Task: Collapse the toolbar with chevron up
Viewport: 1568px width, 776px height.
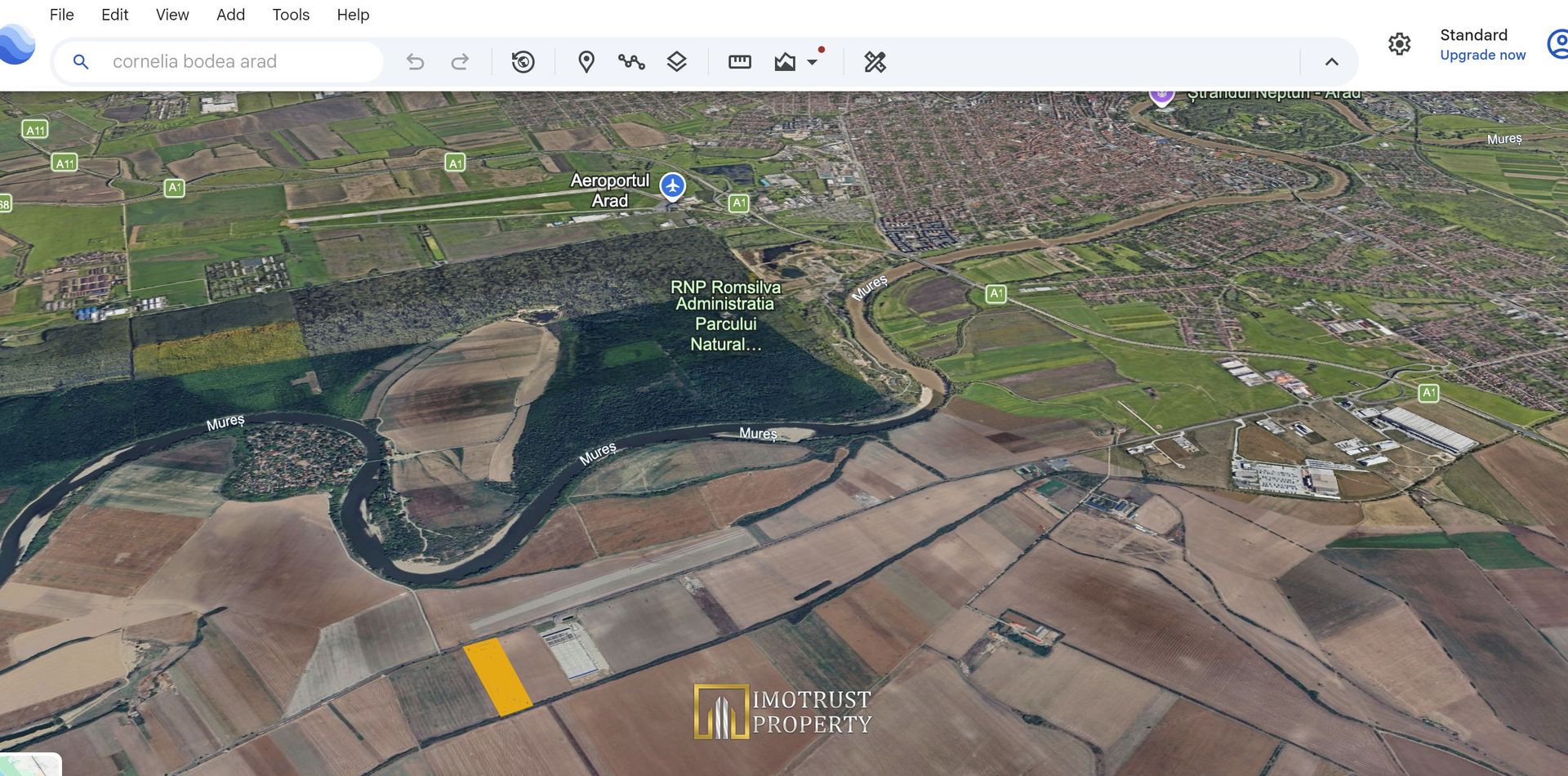Action: tap(1332, 61)
